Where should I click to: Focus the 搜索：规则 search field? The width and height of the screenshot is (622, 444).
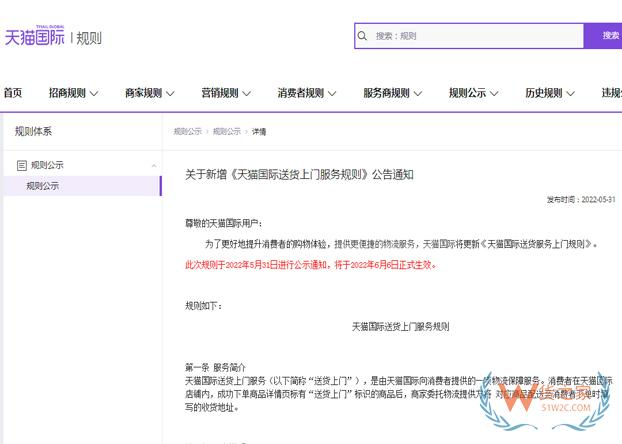tap(469, 36)
